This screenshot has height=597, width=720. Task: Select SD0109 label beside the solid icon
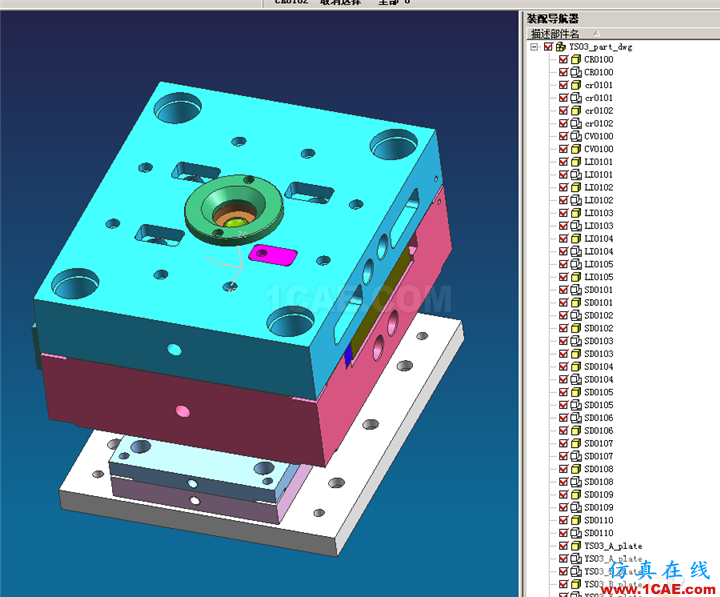pyautogui.click(x=599, y=495)
